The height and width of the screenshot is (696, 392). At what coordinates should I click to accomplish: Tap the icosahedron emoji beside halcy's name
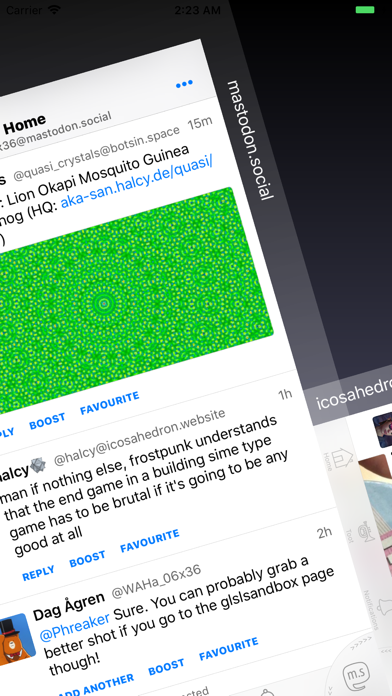pyautogui.click(x=38, y=465)
